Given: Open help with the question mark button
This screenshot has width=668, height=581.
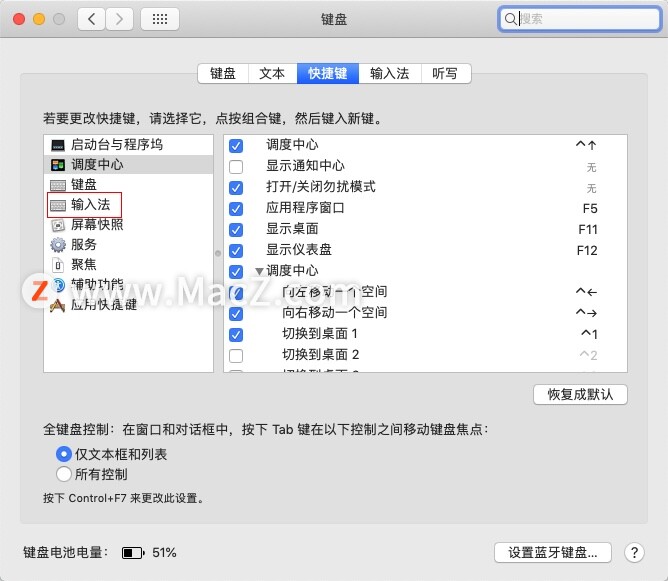Looking at the screenshot, I should coord(634,552).
